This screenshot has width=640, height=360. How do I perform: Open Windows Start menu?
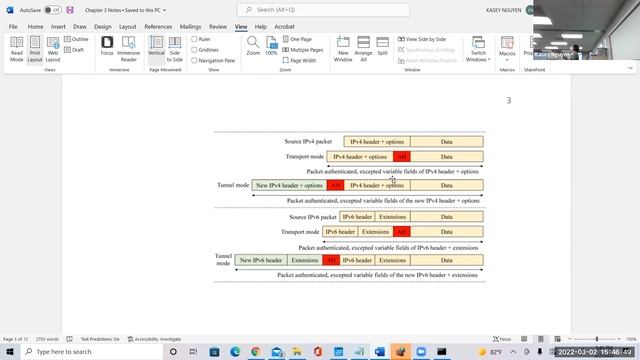(10, 351)
